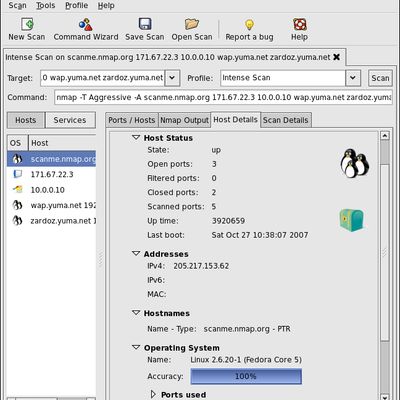Collapse the Addresses section
400x400 pixels.
136,254
